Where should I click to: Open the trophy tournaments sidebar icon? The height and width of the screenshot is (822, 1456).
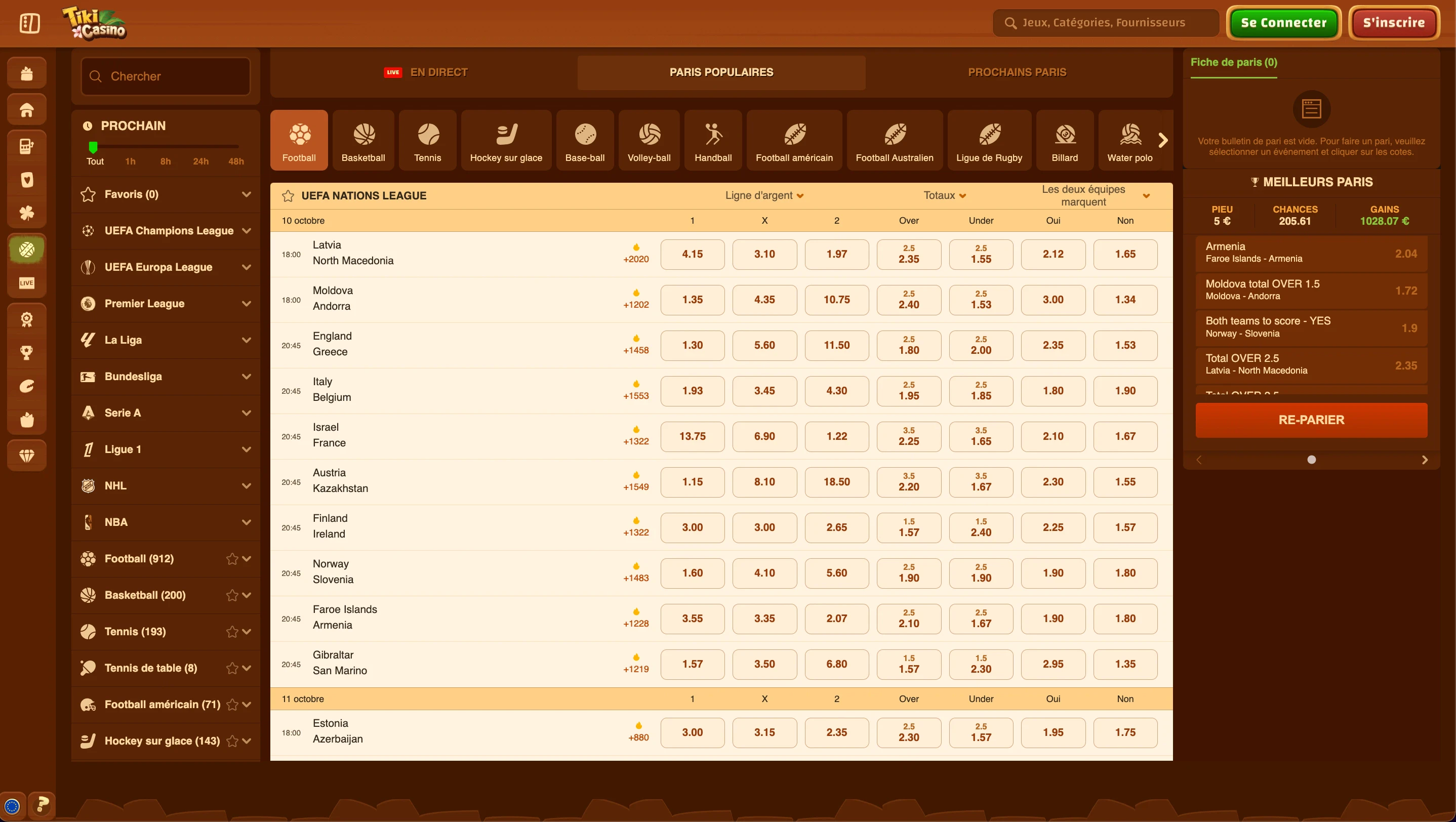26,352
